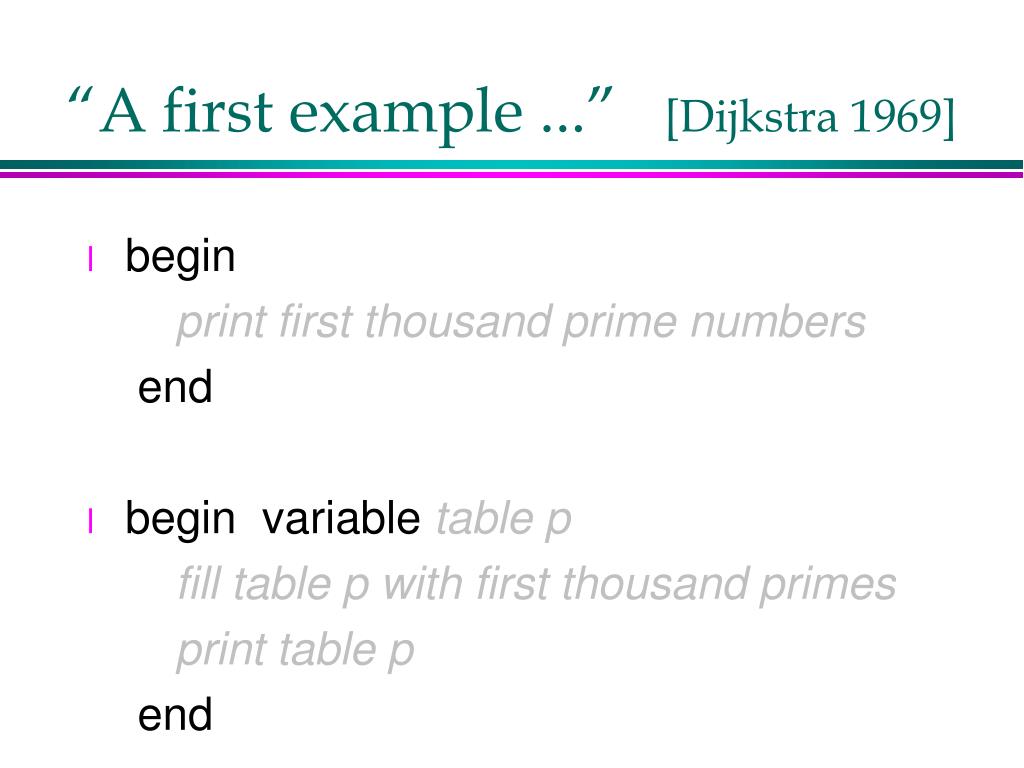Screen dimensions: 1024x768
Task: Click the final "end" keyword
Action: (175, 715)
